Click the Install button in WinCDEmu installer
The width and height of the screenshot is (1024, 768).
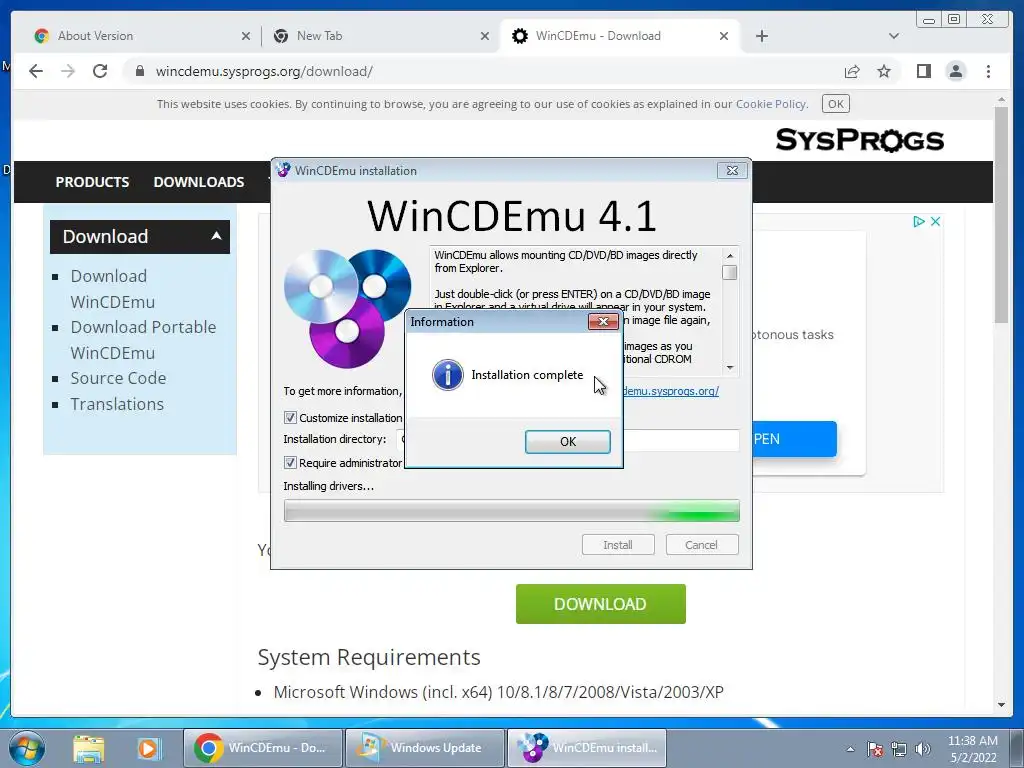(x=618, y=545)
